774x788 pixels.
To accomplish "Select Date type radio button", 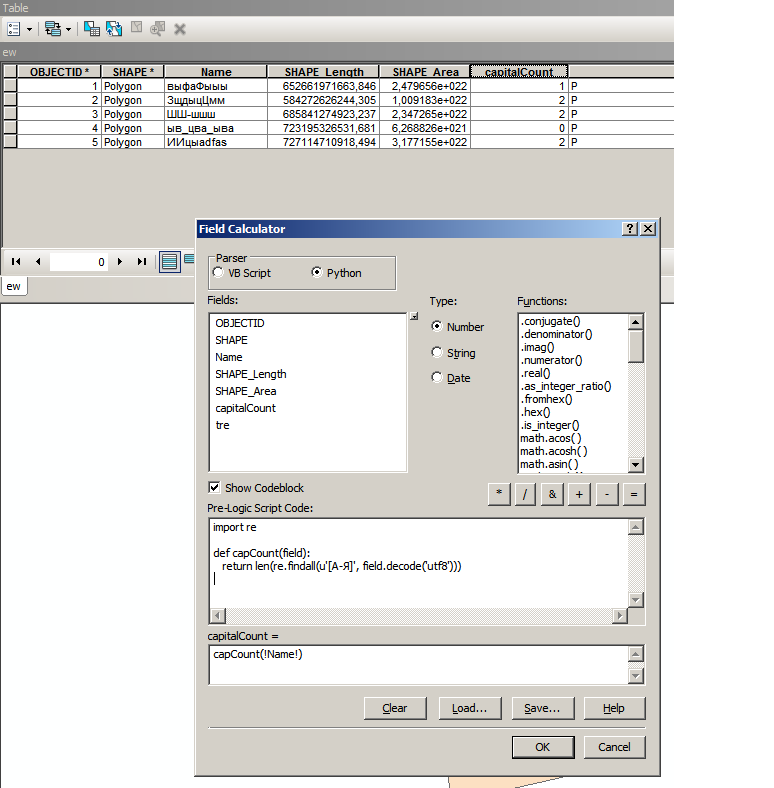I will [437, 377].
